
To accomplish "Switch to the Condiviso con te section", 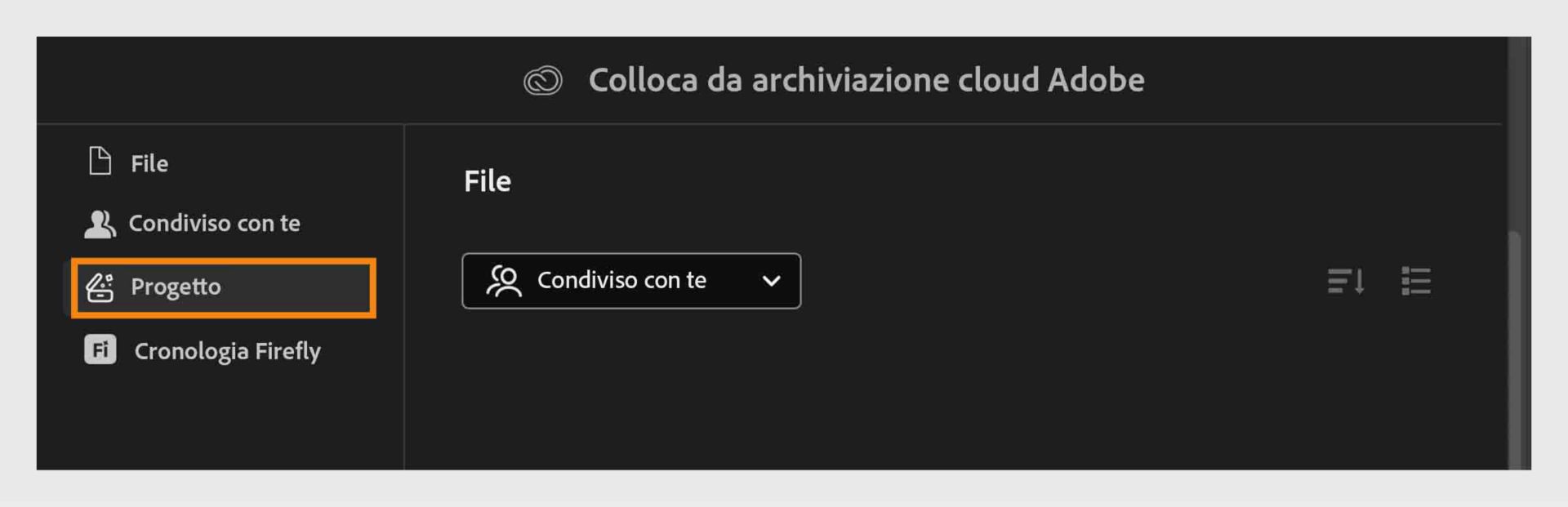I will tap(216, 222).
